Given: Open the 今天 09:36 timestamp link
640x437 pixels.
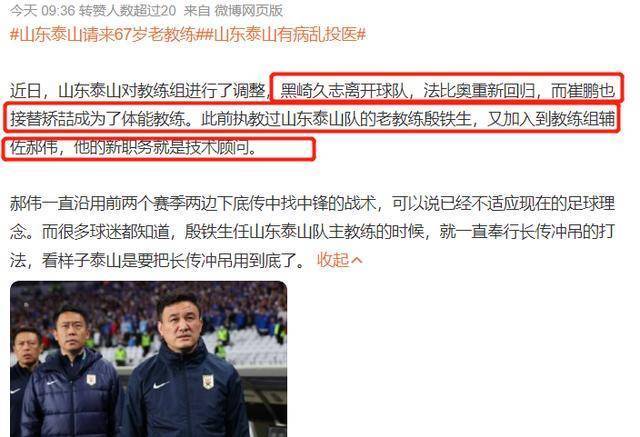Looking at the screenshot, I should pyautogui.click(x=42, y=10).
